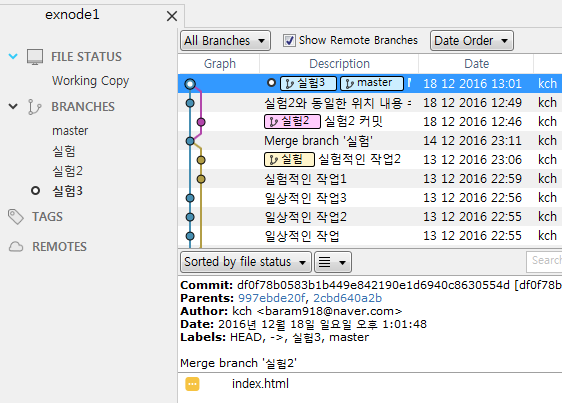Open parent commit 997ebde20f link
562x403 pixels.
272,298
